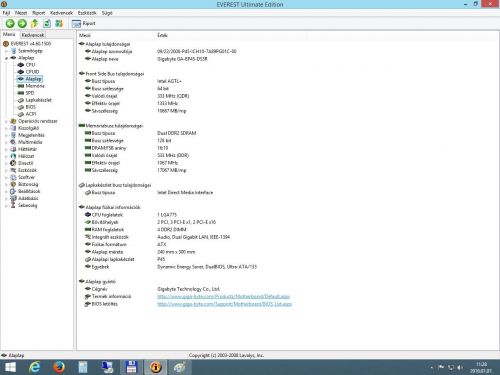Go back with the green left arrow
Viewport: 500px width, 375px height.
click(x=10, y=23)
